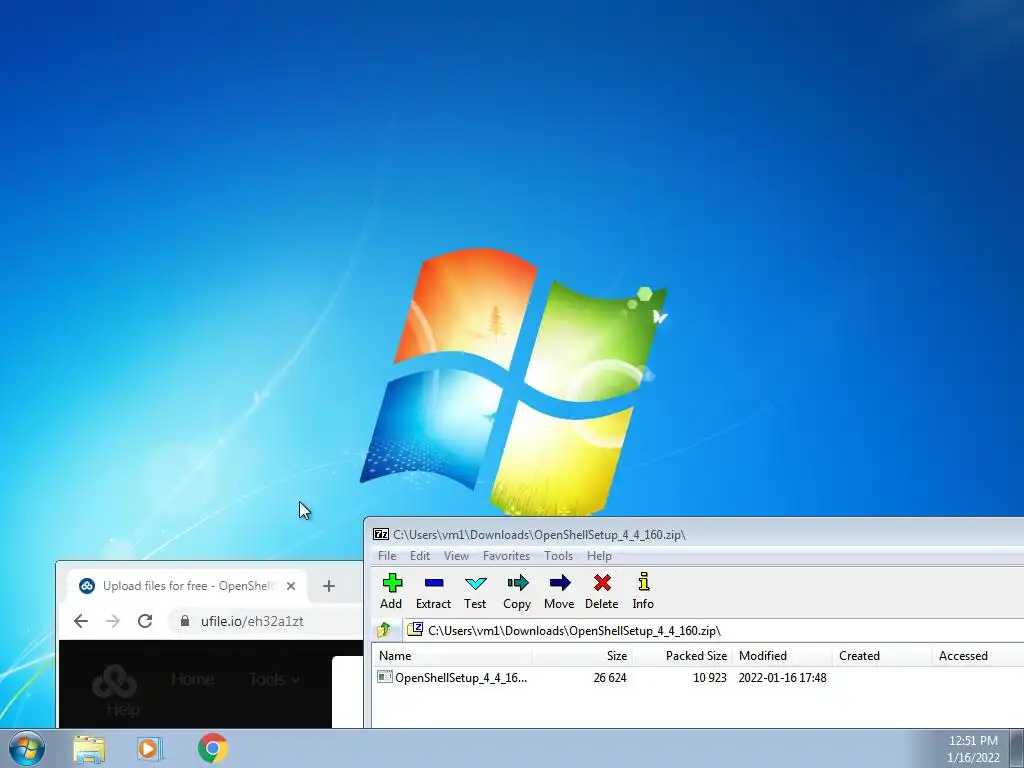Screen dimensions: 1024x768
Task: Go back in the Chrome window
Action: coord(81,621)
